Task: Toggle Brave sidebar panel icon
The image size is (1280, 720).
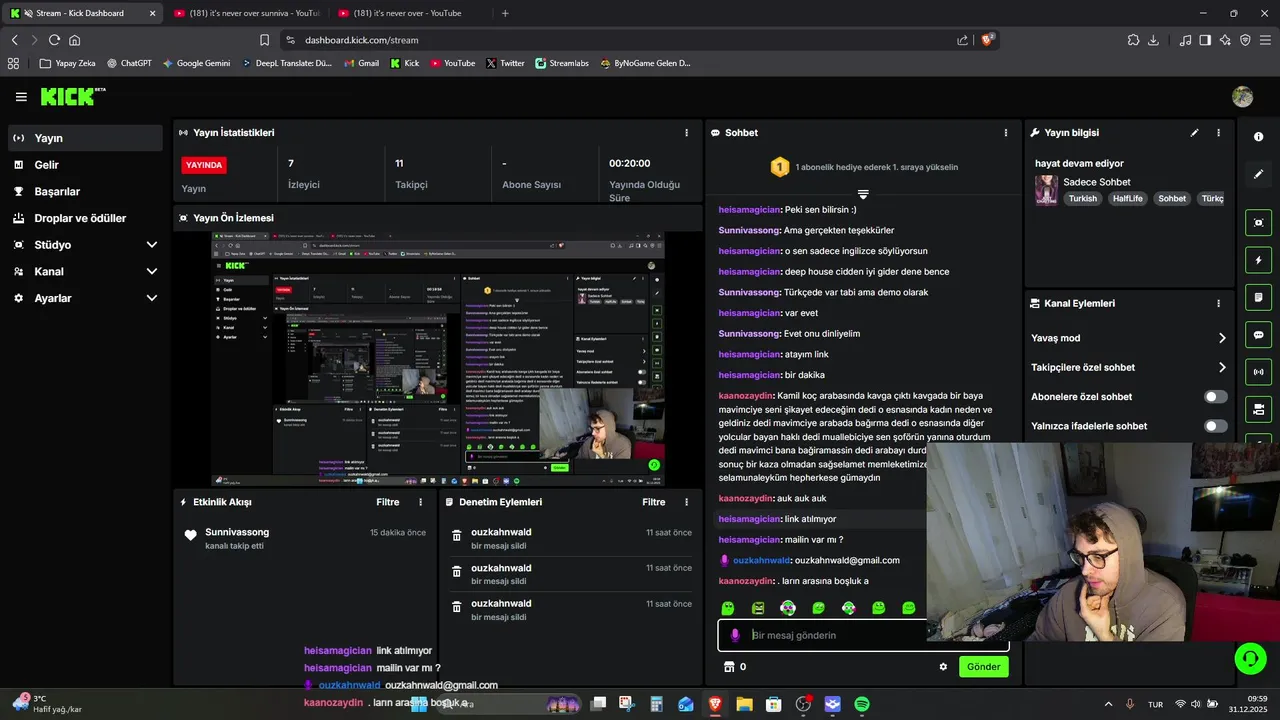Action: (x=1205, y=40)
